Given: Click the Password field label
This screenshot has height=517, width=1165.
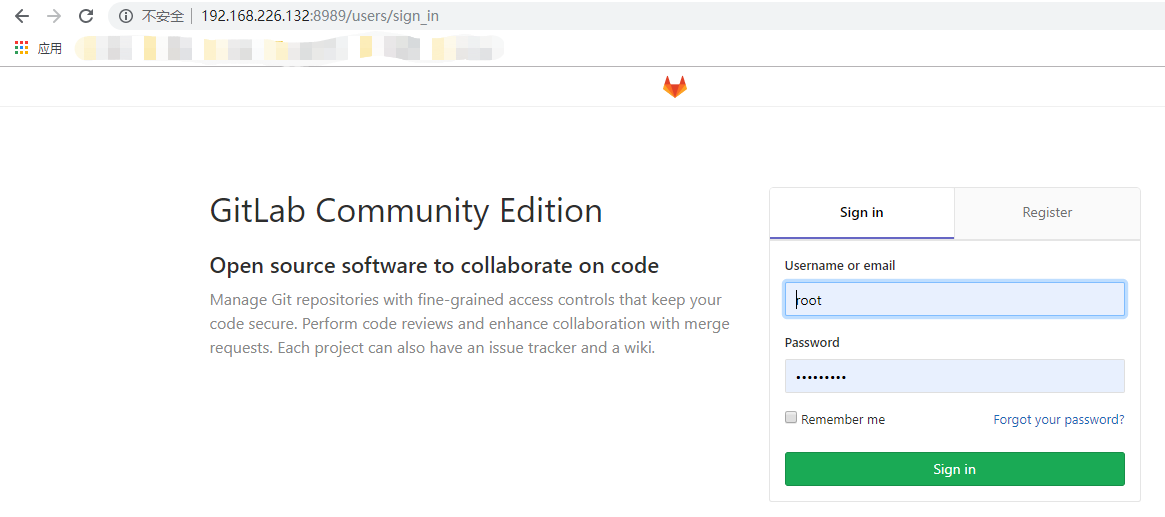Looking at the screenshot, I should (x=812, y=343).
